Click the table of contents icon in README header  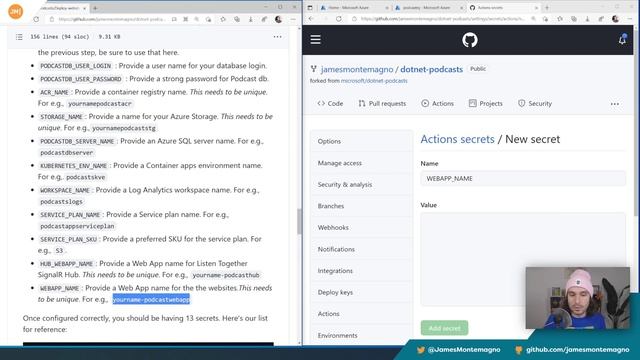point(19,37)
